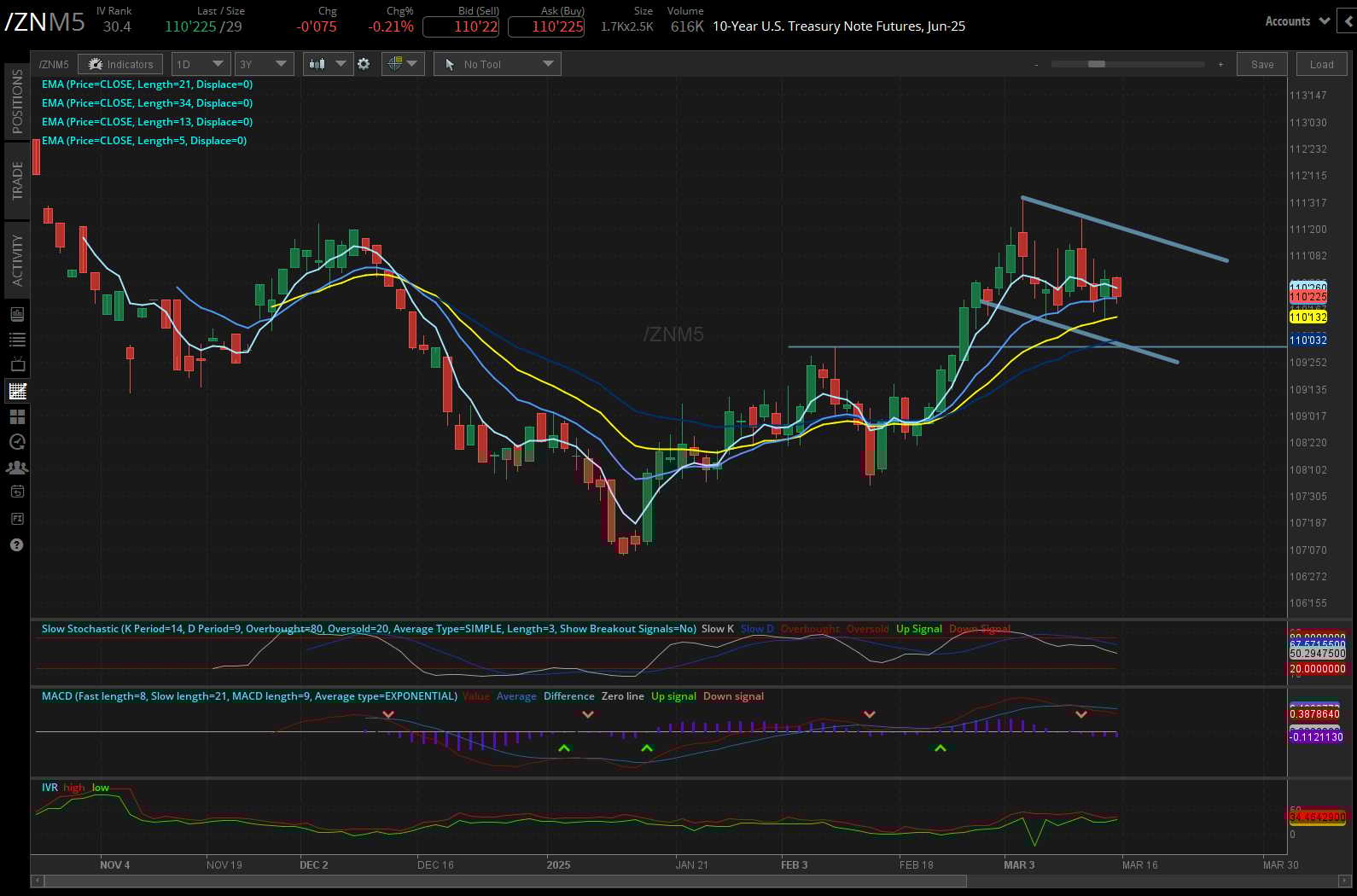Click the /ZNM5 symbol field in chart toolbar
Screen dimensions: 1357x896
point(54,64)
